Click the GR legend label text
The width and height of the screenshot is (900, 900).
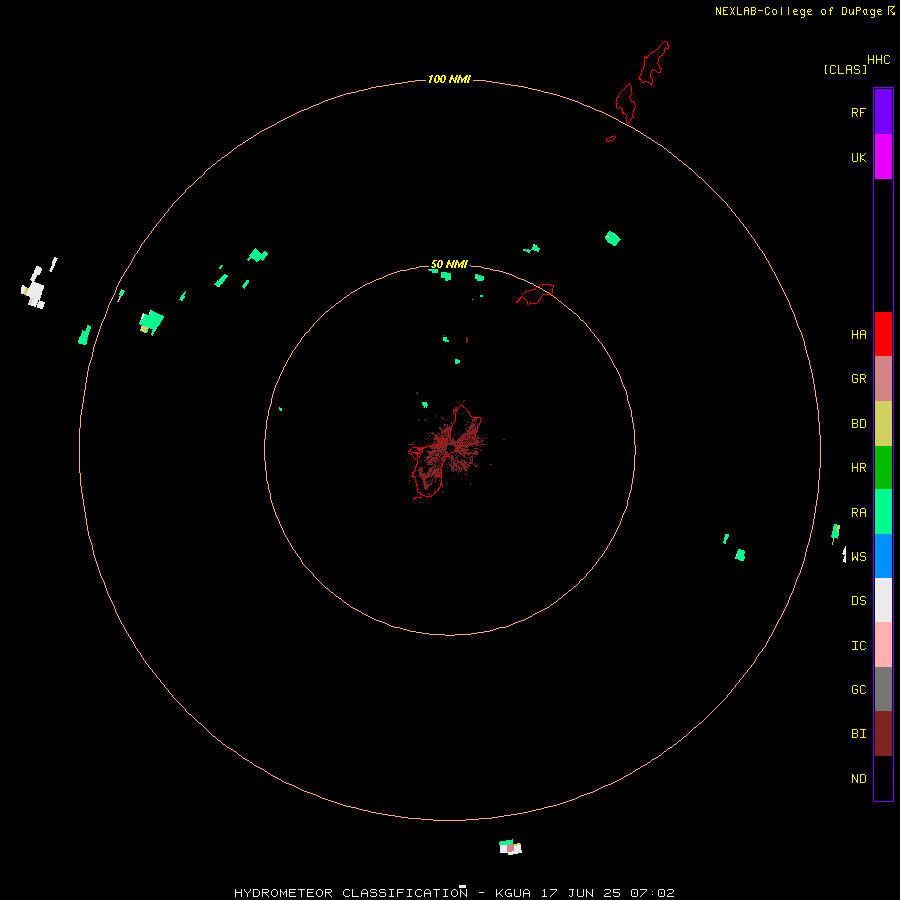click(859, 379)
